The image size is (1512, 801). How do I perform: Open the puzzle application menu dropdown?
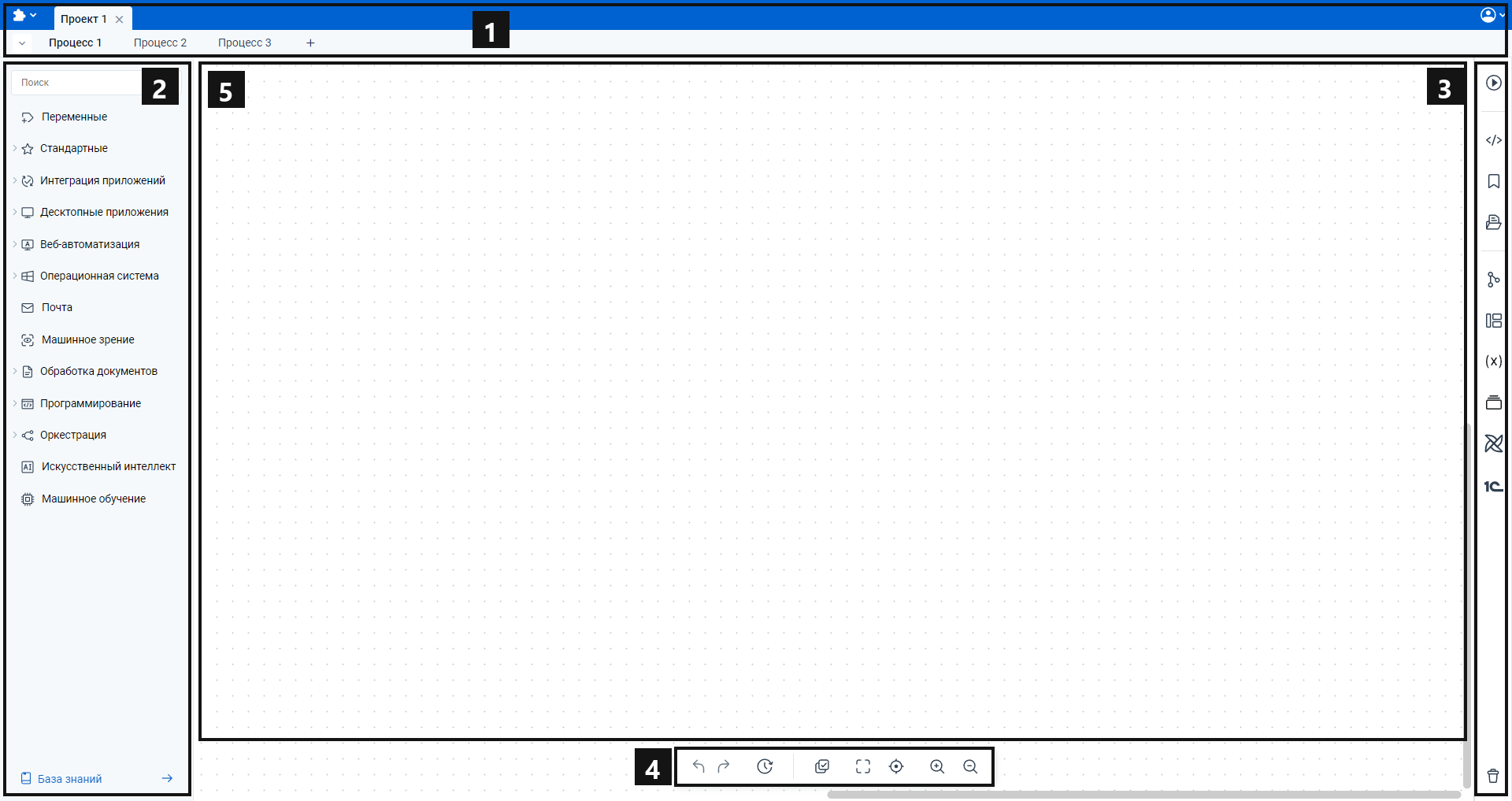click(x=24, y=15)
